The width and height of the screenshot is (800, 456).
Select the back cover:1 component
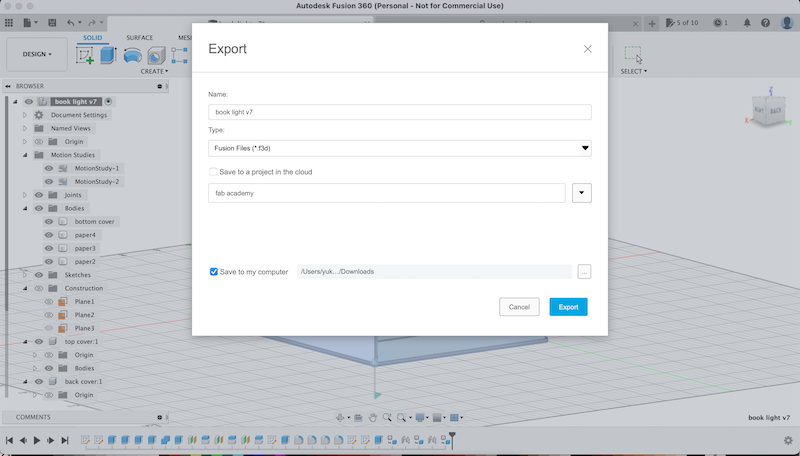[x=83, y=382]
